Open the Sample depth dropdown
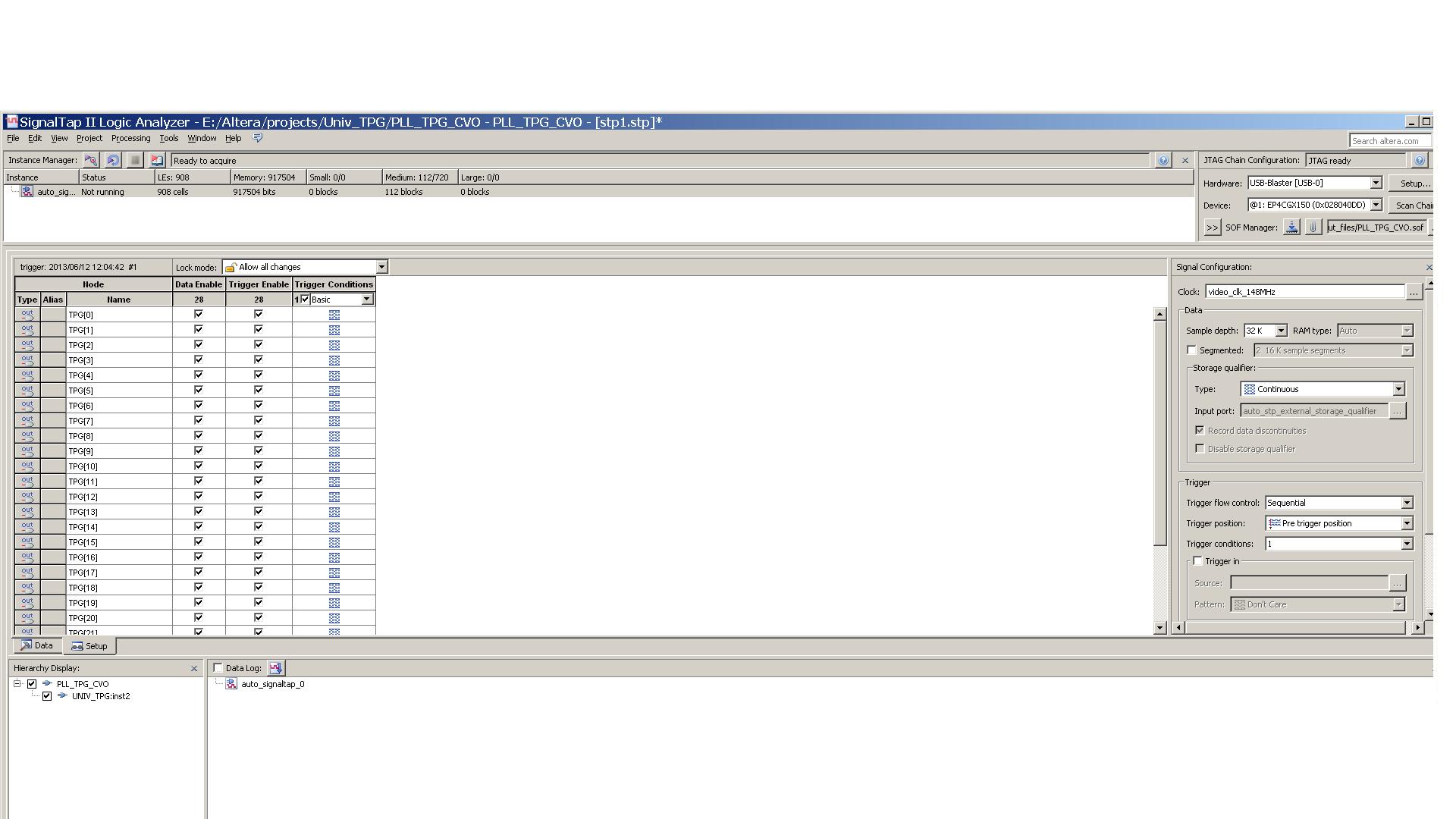Viewport: 1456px width, 819px height. pyautogui.click(x=1281, y=331)
